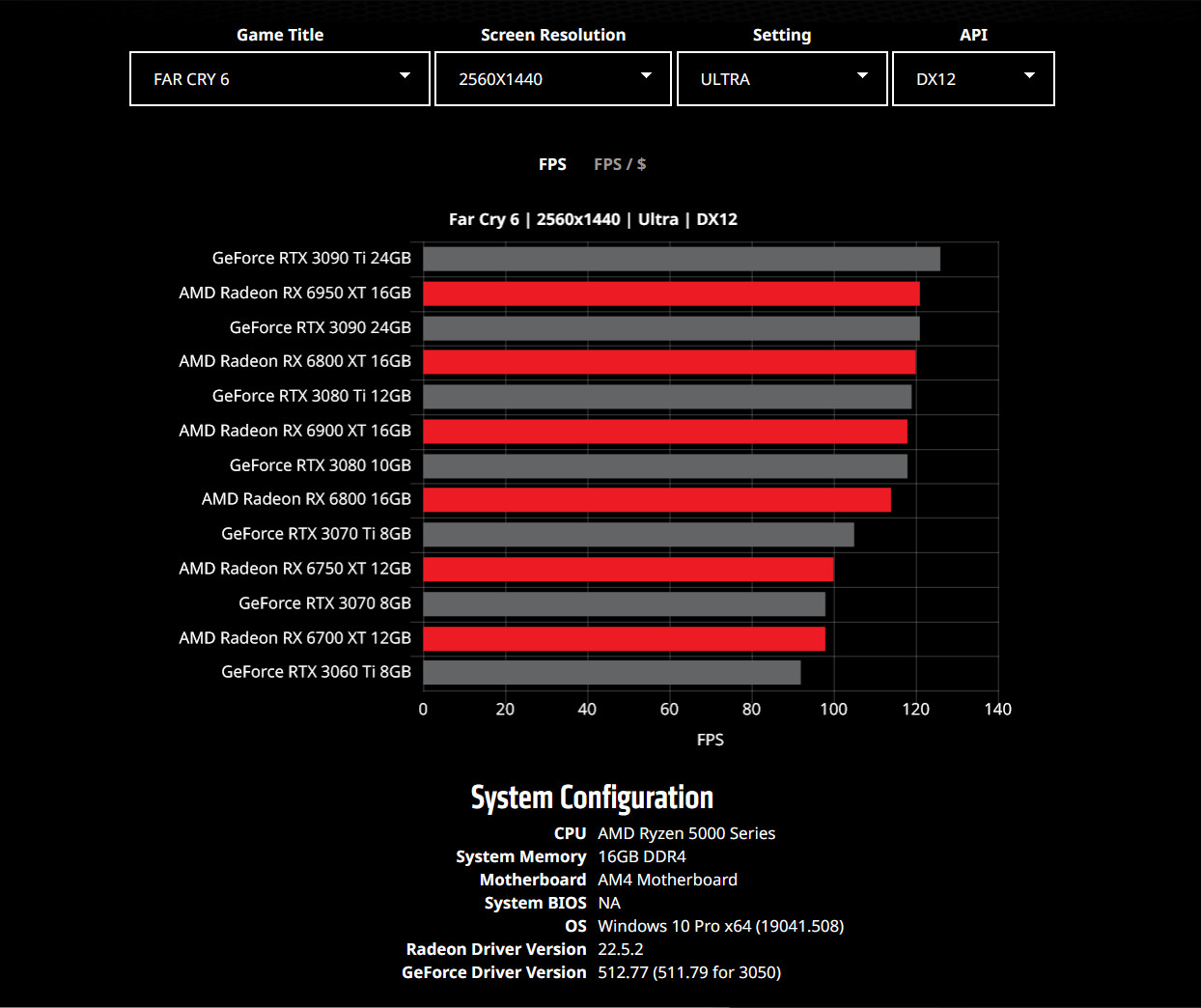Click the AMD Radeon RX 6950 XT bar

pyautogui.click(x=671, y=294)
